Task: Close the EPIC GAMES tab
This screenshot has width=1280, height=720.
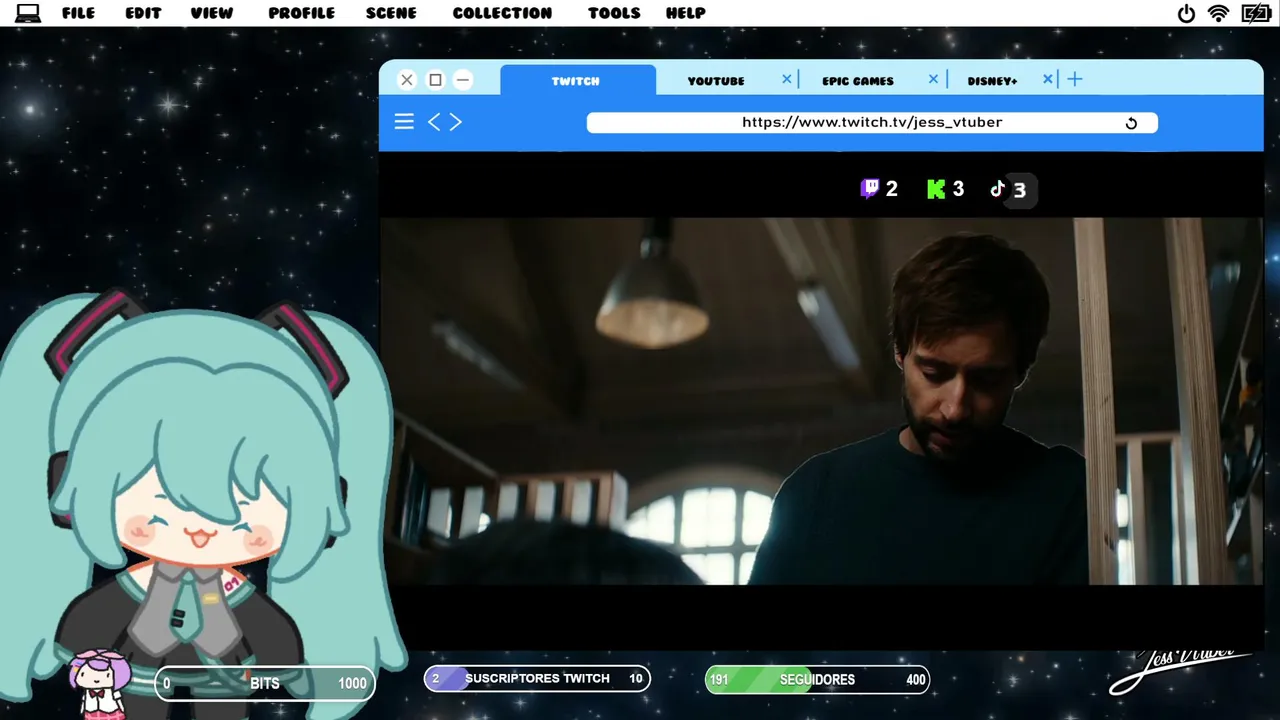Action: click(933, 79)
